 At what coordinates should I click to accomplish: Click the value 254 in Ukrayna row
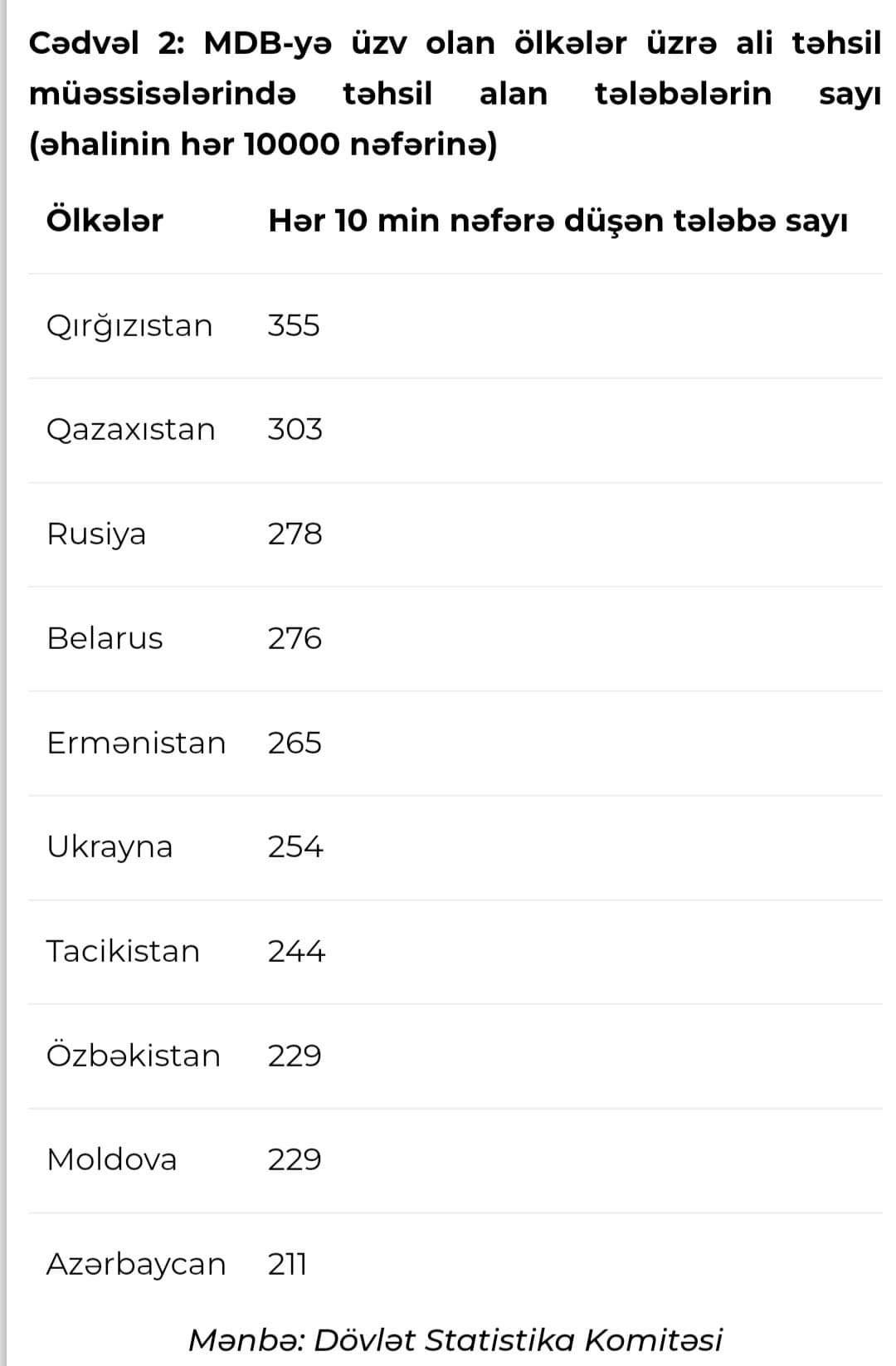pyautogui.click(x=295, y=846)
